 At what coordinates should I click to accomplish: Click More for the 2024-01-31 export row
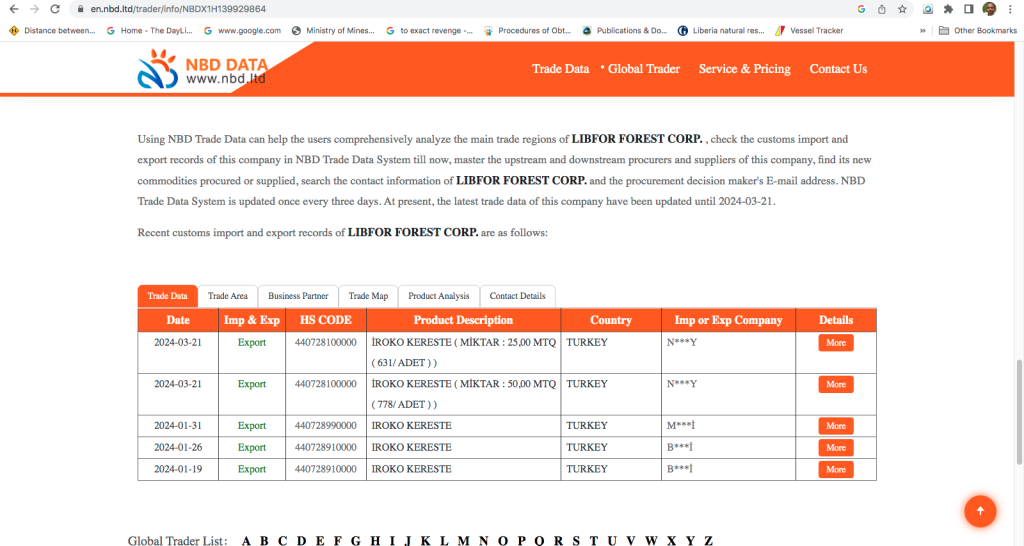[x=836, y=426]
